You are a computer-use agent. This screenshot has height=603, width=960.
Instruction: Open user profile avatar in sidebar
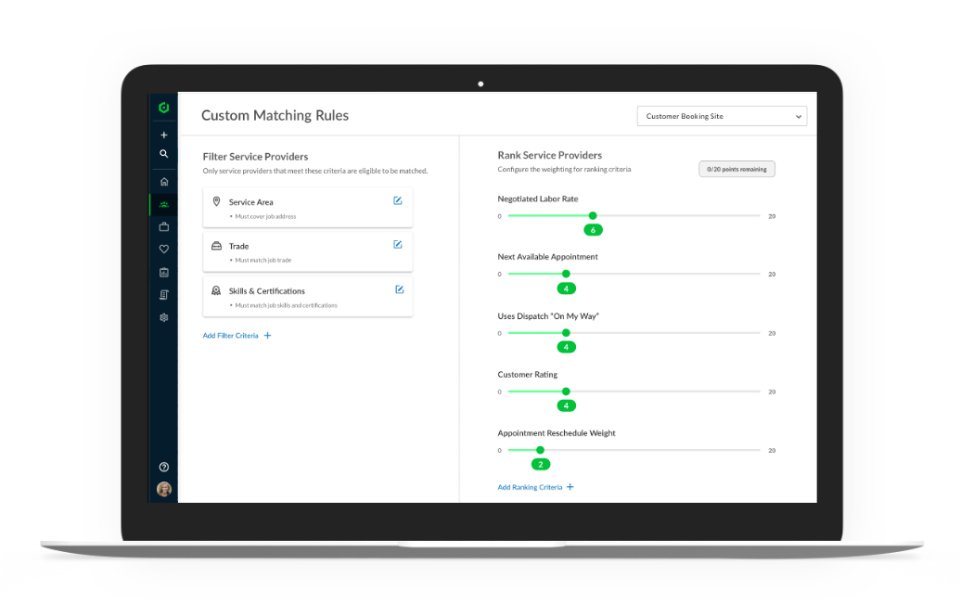(163, 489)
